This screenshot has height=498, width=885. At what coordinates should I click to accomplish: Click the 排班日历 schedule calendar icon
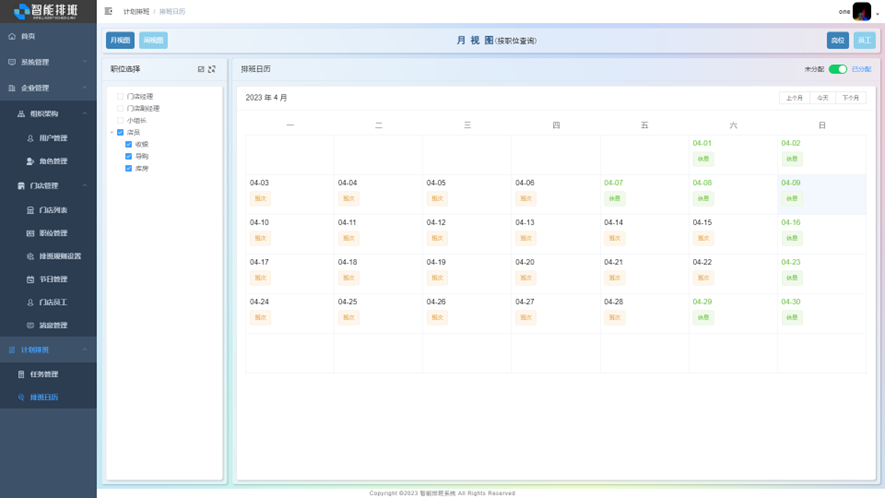[x=21, y=397]
